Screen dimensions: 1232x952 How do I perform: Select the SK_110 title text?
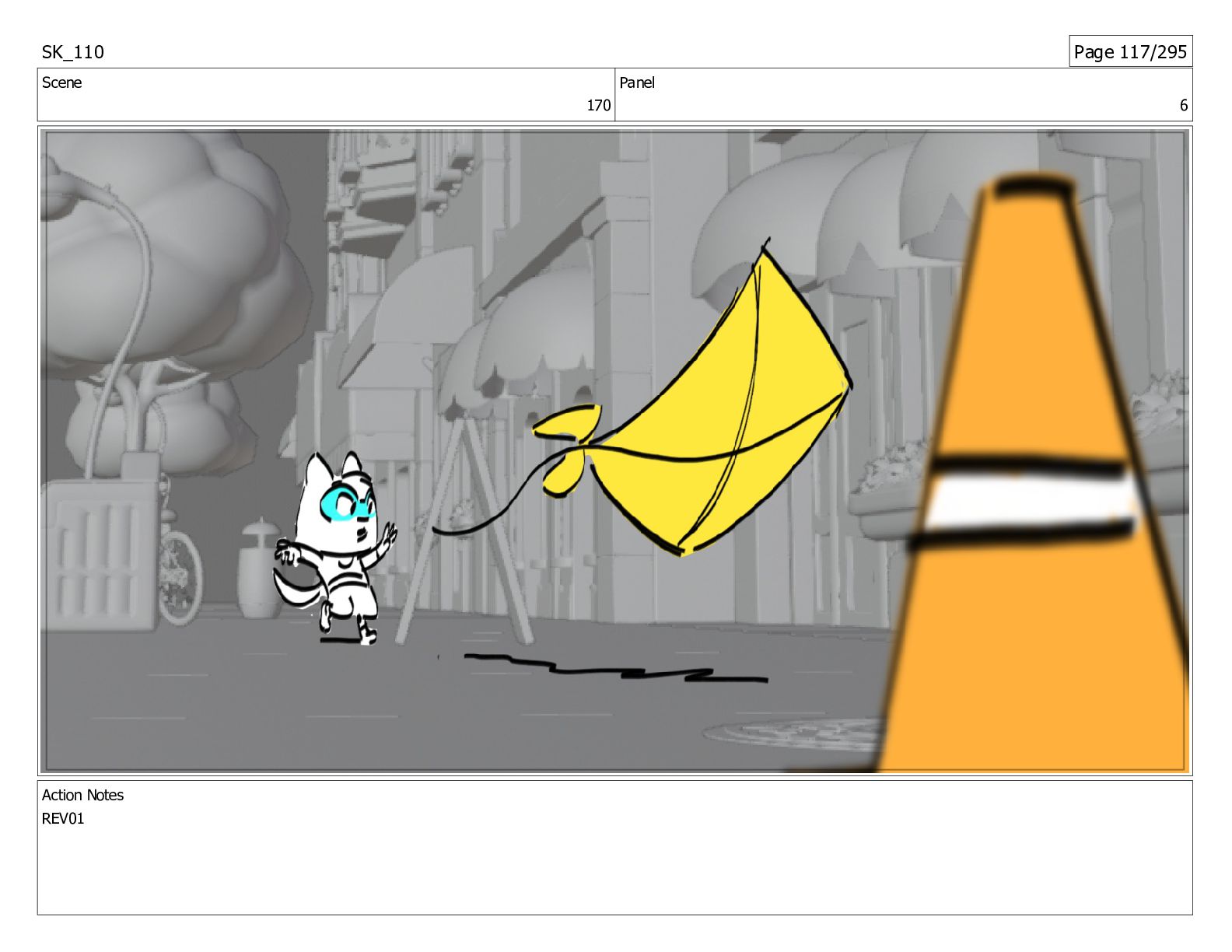72,52
